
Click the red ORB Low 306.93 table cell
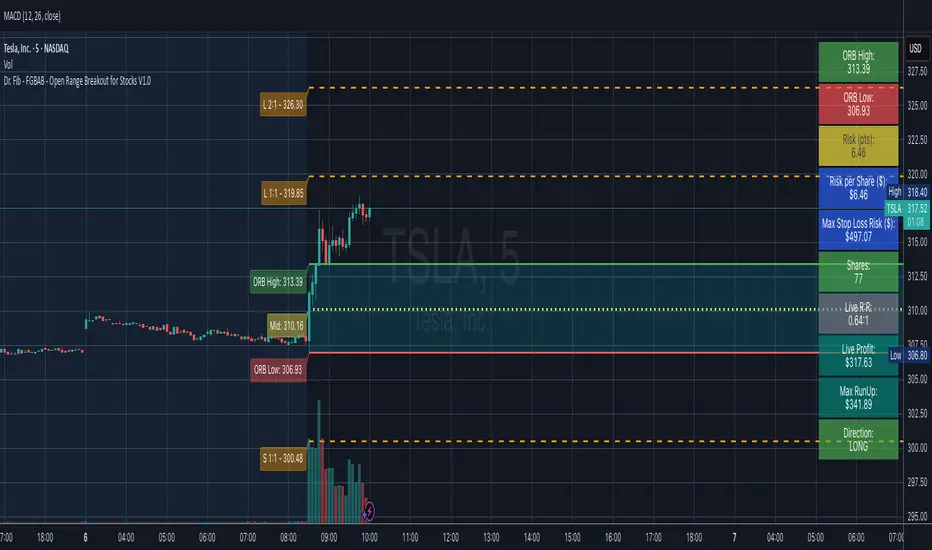click(858, 104)
